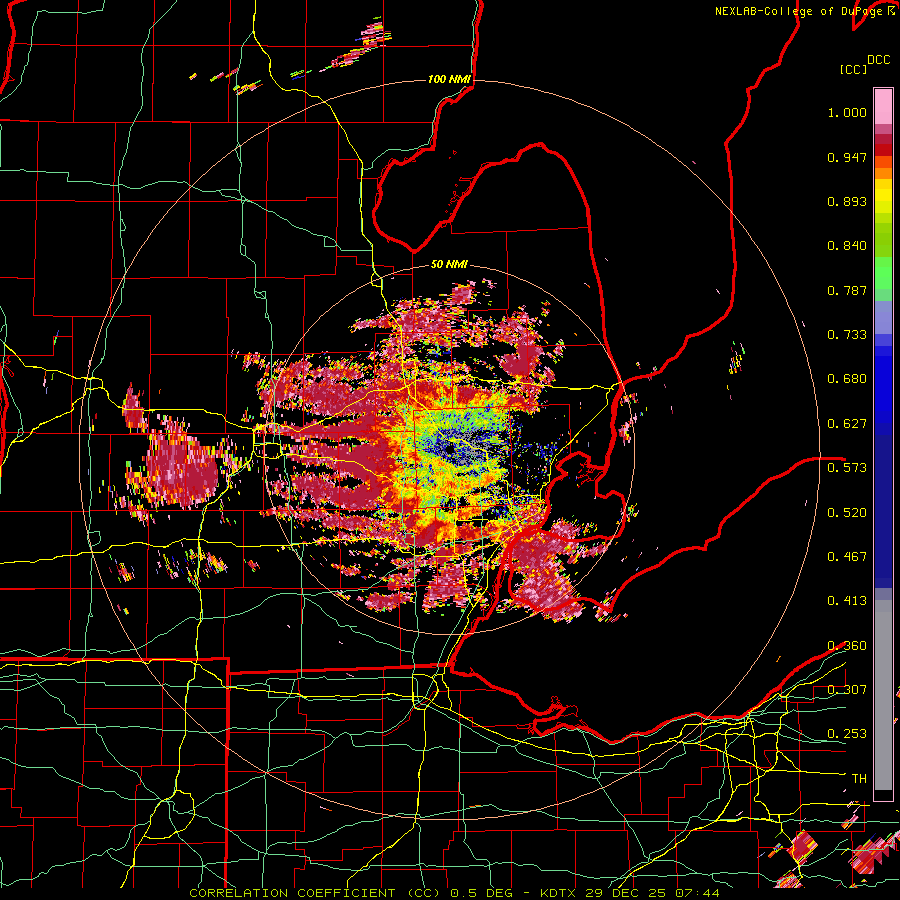
Task: Click the 0.627 scale value
Action: pyautogui.click(x=847, y=424)
